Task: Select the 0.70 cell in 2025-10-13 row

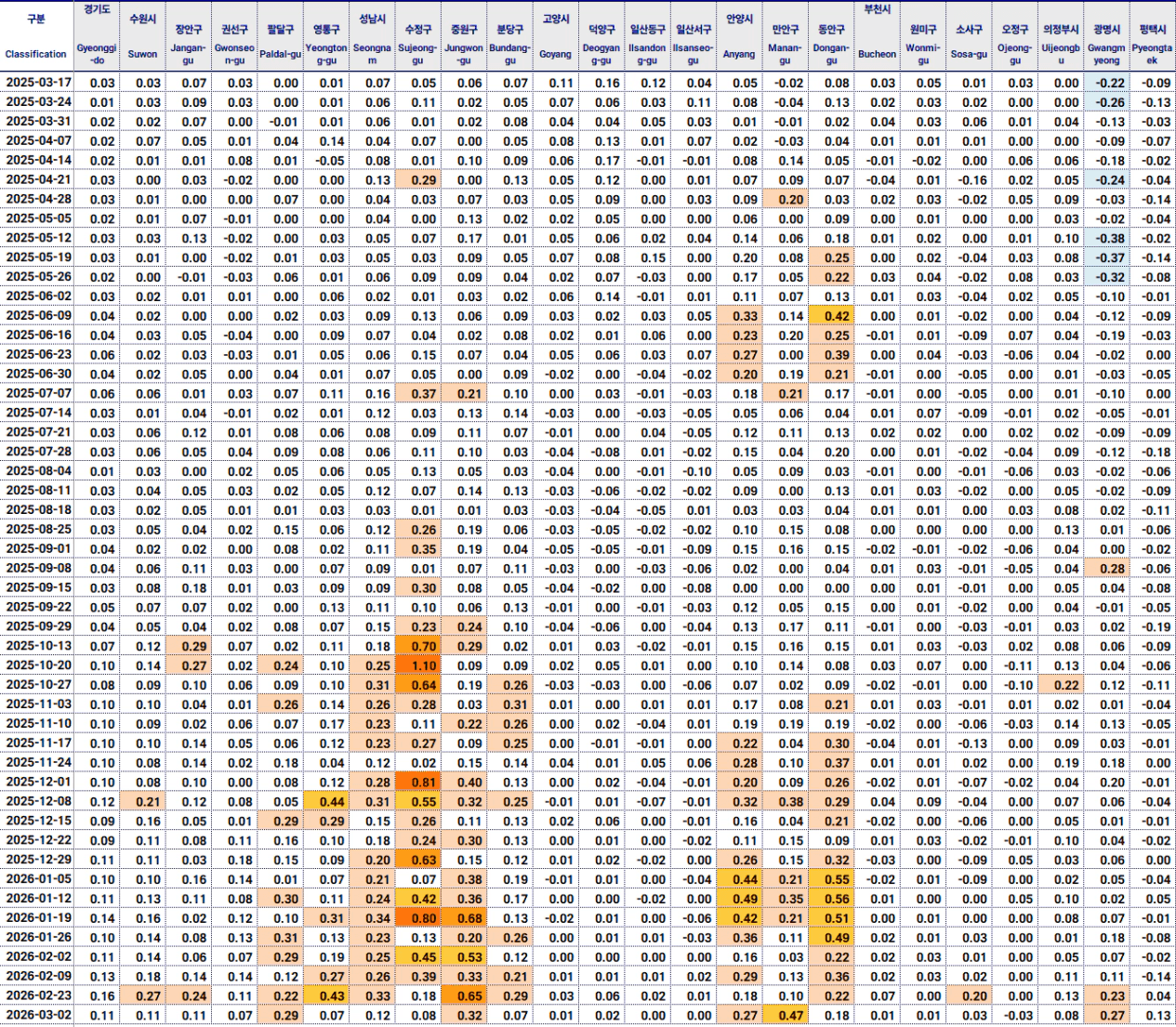Action: click(x=417, y=646)
